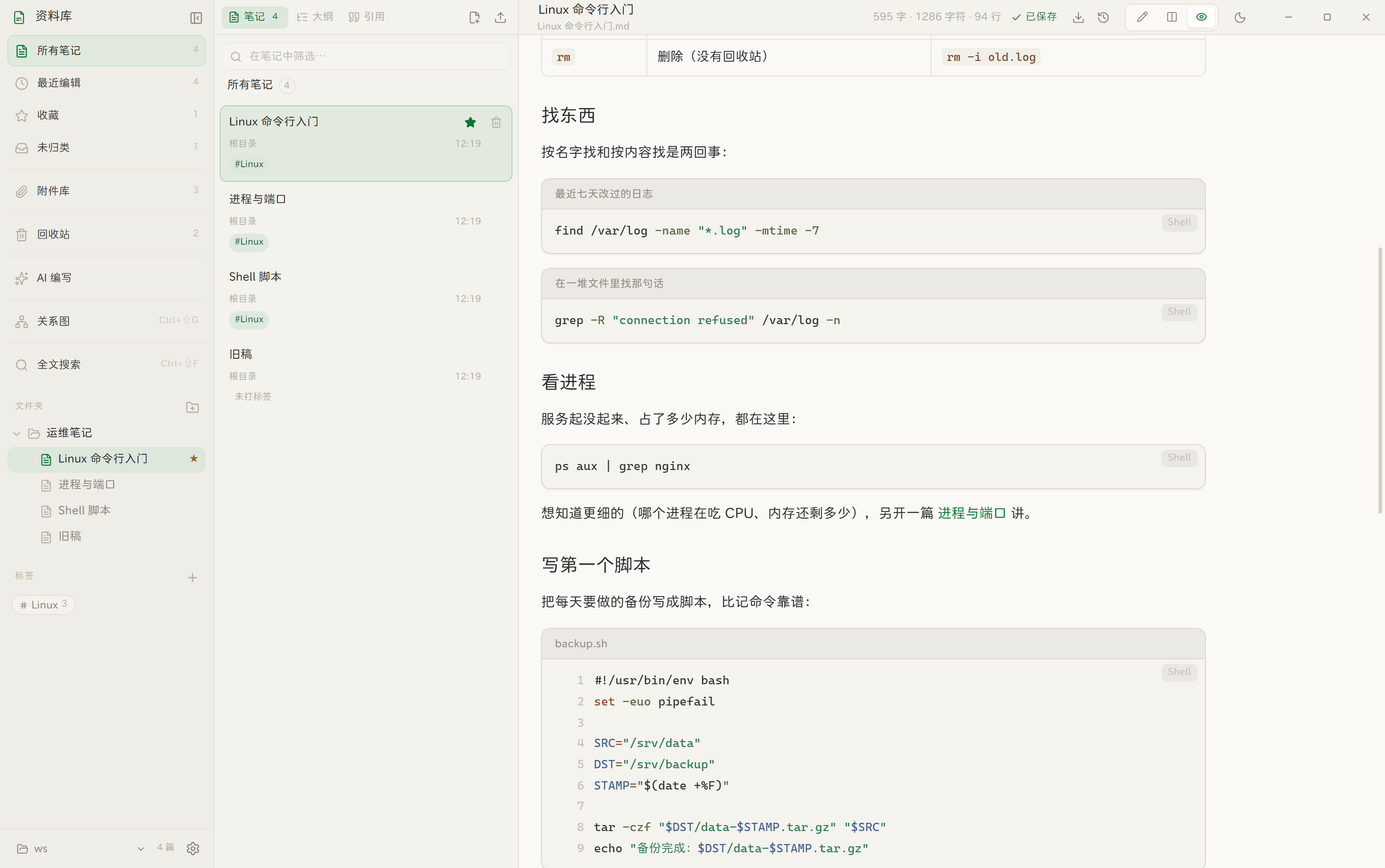Screen dimensions: 1385x868
Task: Open version history clock icon
Action: tap(1103, 18)
